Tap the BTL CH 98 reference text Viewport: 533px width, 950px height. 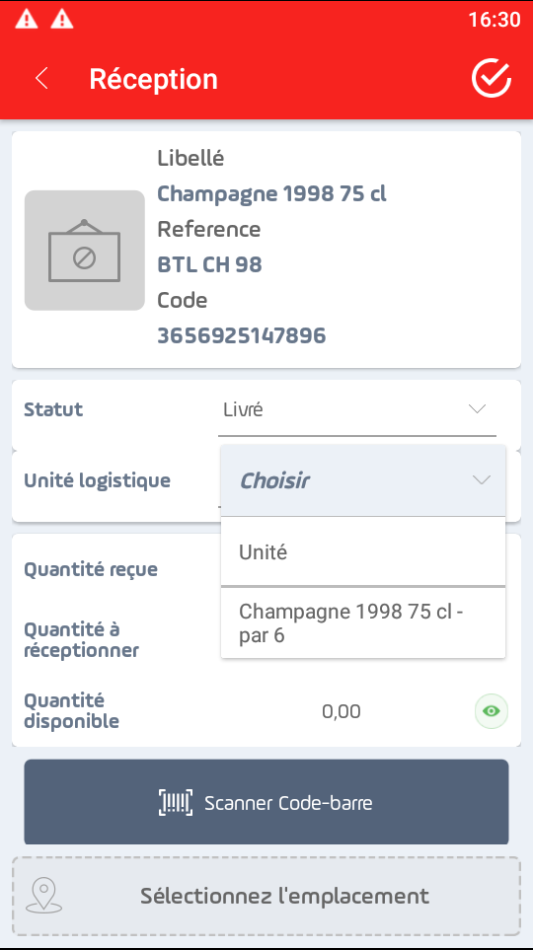pos(210,264)
